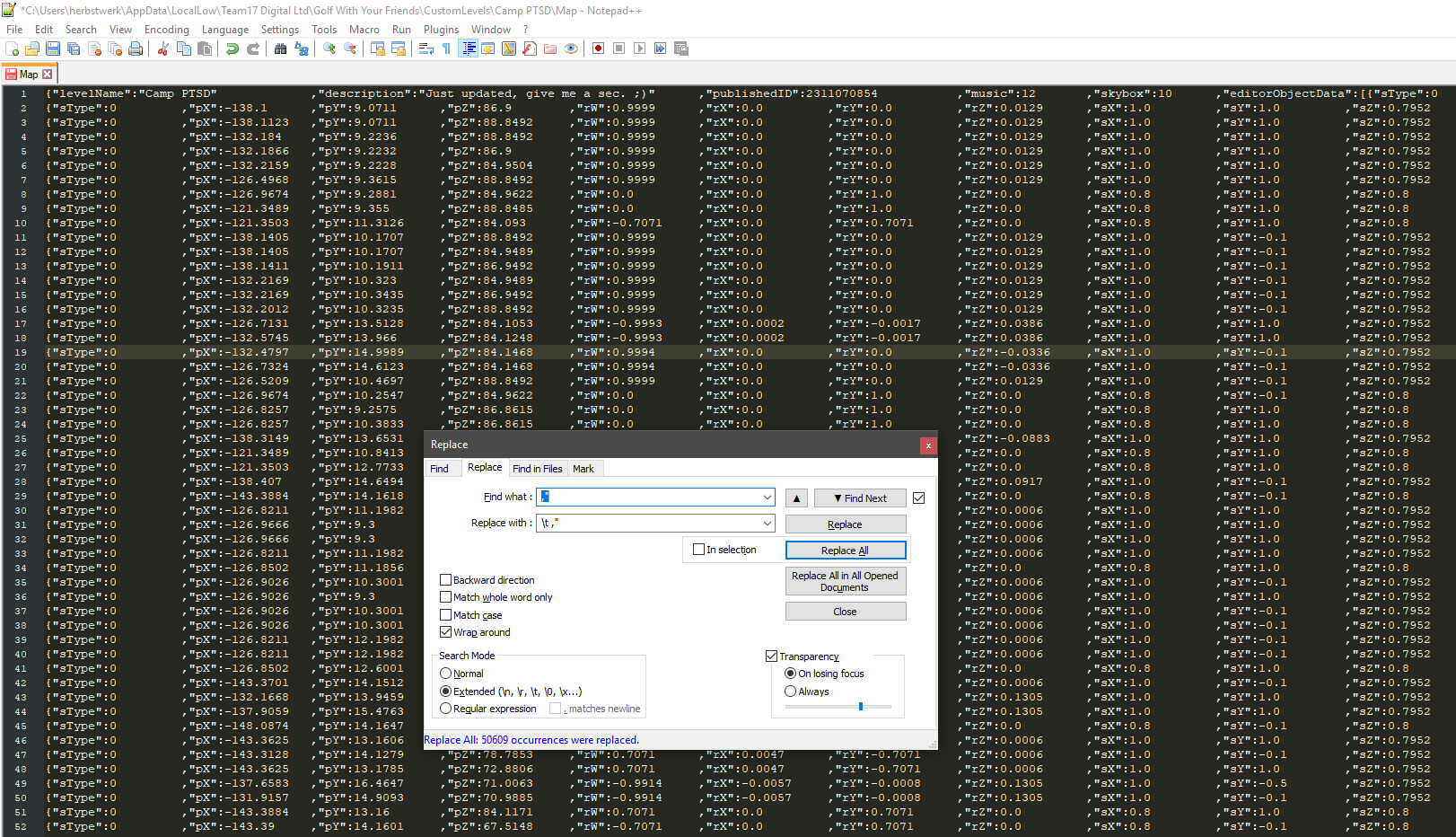Click the Save recorded macro icon
This screenshot has height=837, width=1456.
tap(681, 48)
